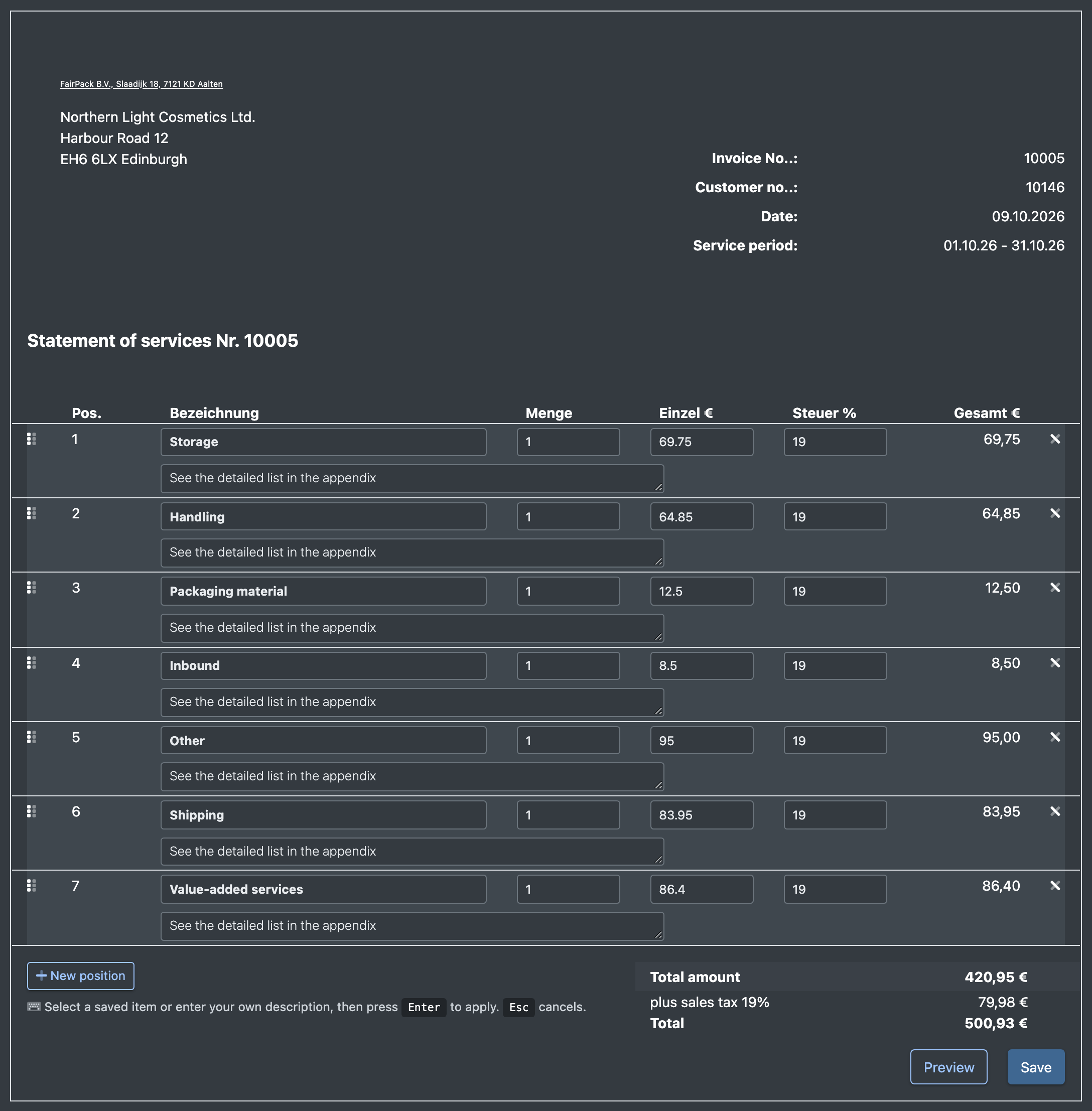
Task: Select the date 09.10.2026
Action: pyautogui.click(x=1028, y=216)
